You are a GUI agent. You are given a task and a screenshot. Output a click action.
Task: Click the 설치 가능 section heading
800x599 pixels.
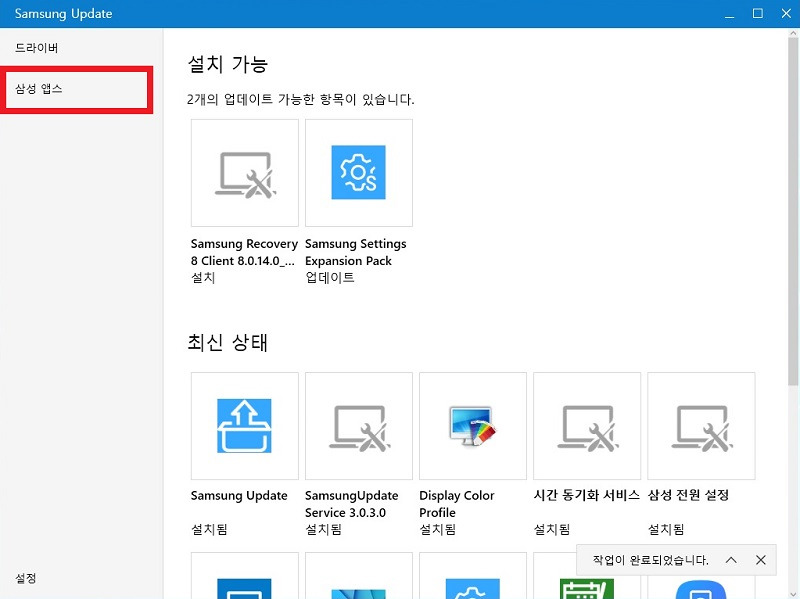[228, 64]
